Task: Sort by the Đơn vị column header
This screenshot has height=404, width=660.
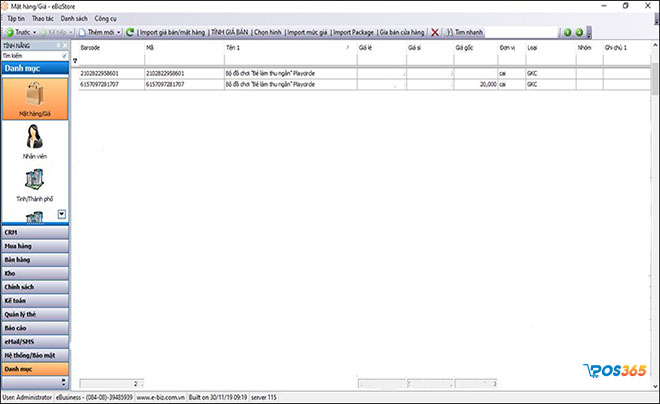Action: coord(512,48)
